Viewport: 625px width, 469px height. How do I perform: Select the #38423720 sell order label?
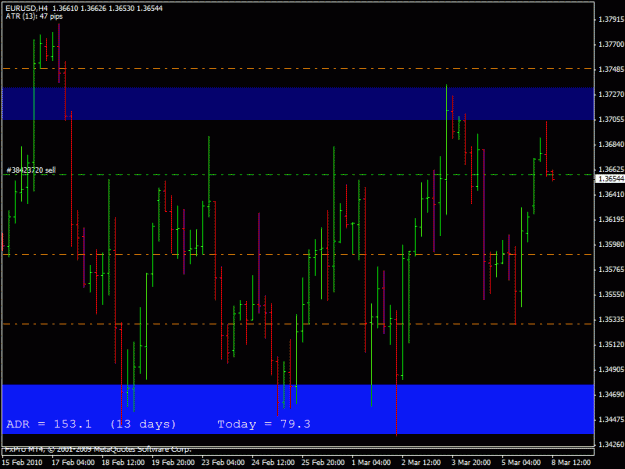coord(31,170)
